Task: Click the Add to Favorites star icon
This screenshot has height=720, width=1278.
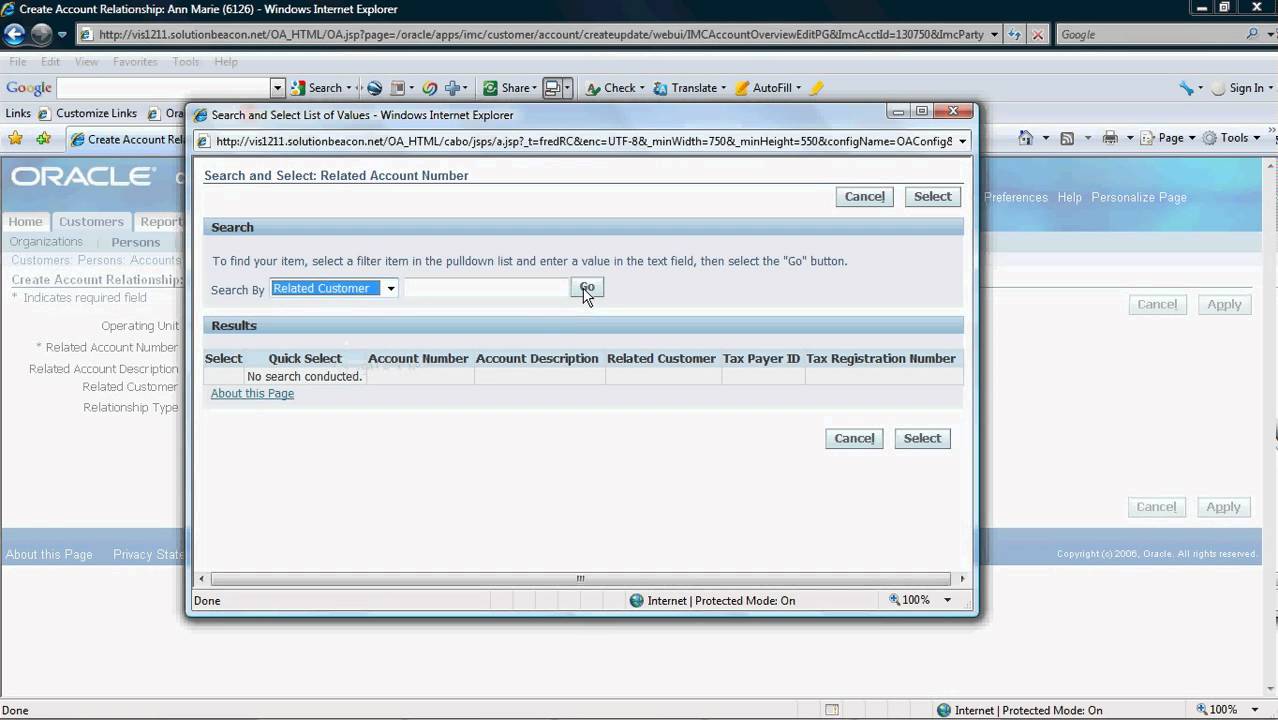Action: tap(43, 139)
